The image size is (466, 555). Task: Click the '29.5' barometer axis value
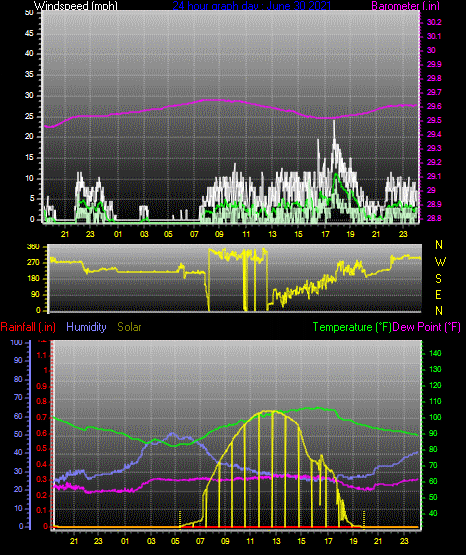(x=434, y=120)
